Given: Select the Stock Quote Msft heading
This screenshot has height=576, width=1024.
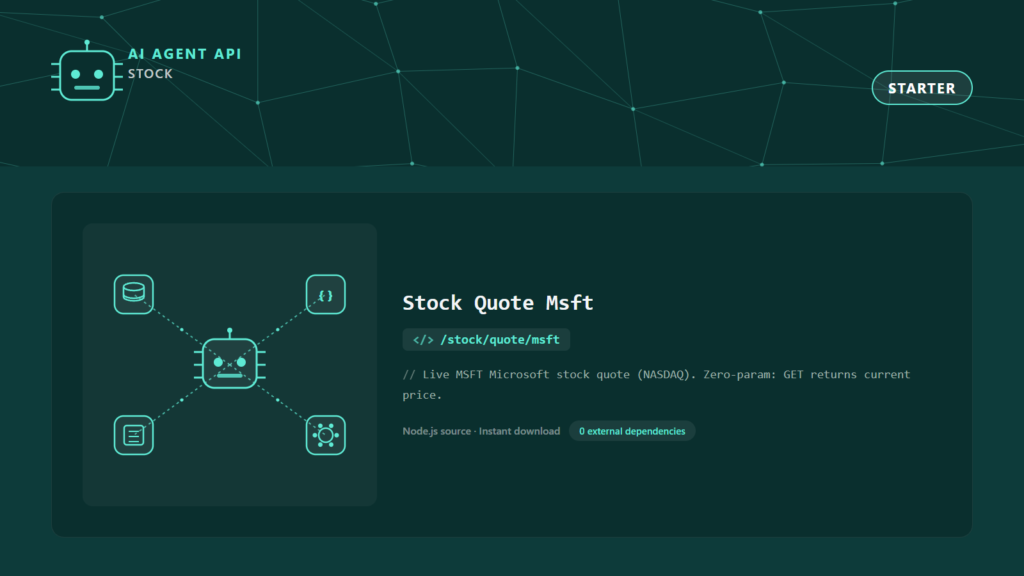Looking at the screenshot, I should tap(498, 302).
